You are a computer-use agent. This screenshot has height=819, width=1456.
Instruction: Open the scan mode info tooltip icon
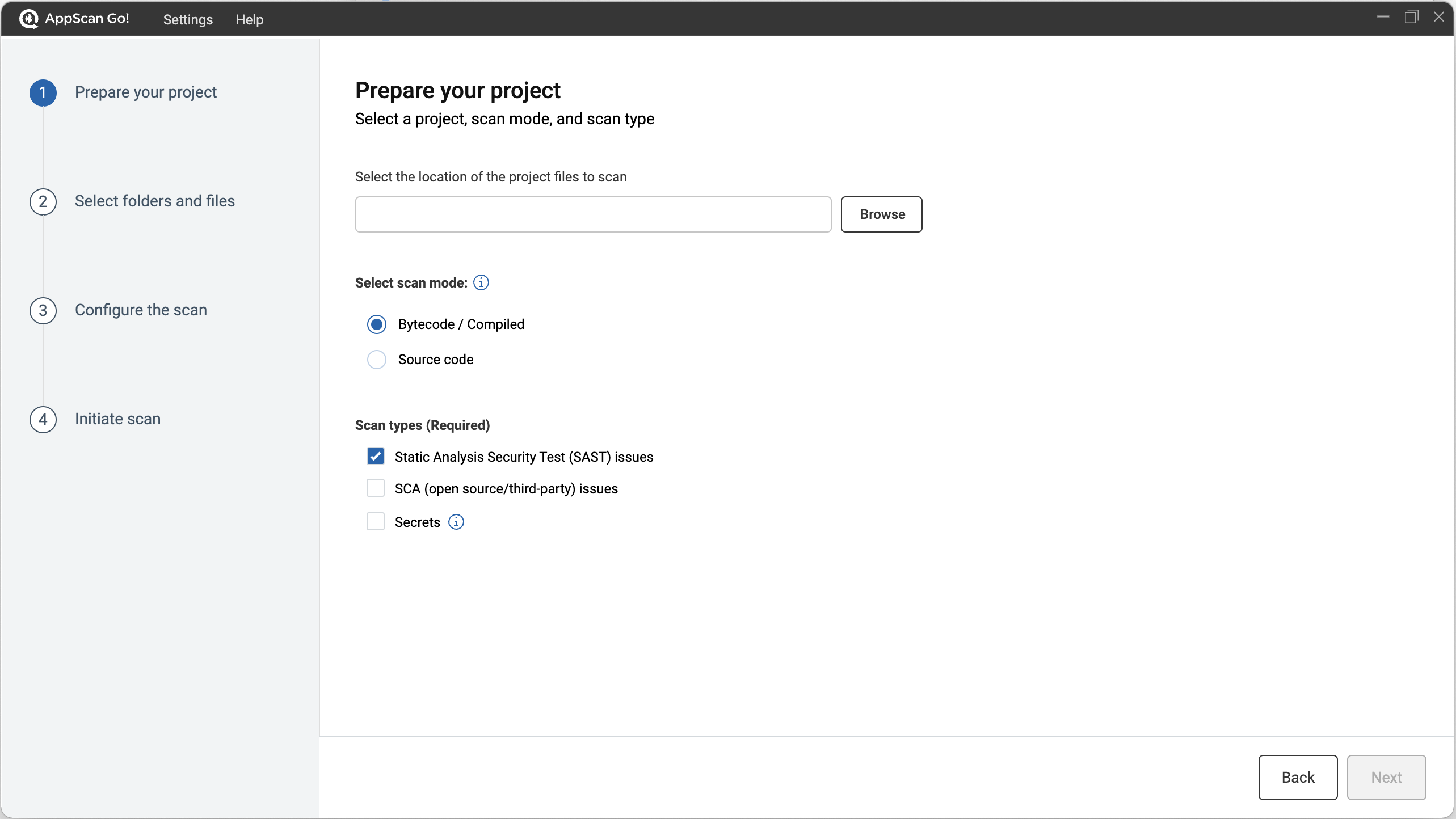(x=481, y=282)
